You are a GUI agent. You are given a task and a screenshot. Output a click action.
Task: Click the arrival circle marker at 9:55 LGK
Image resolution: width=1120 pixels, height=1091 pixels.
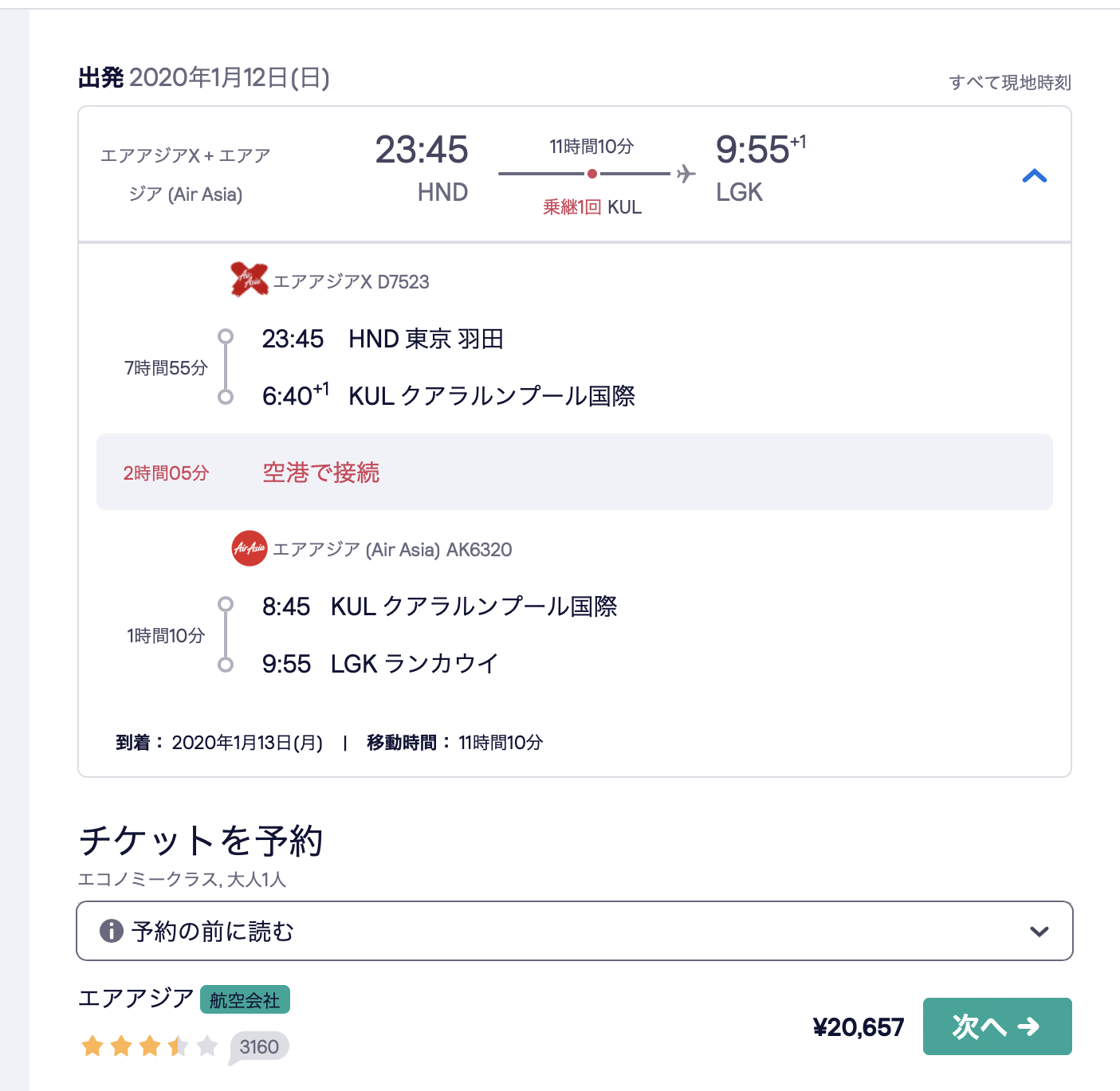227,664
